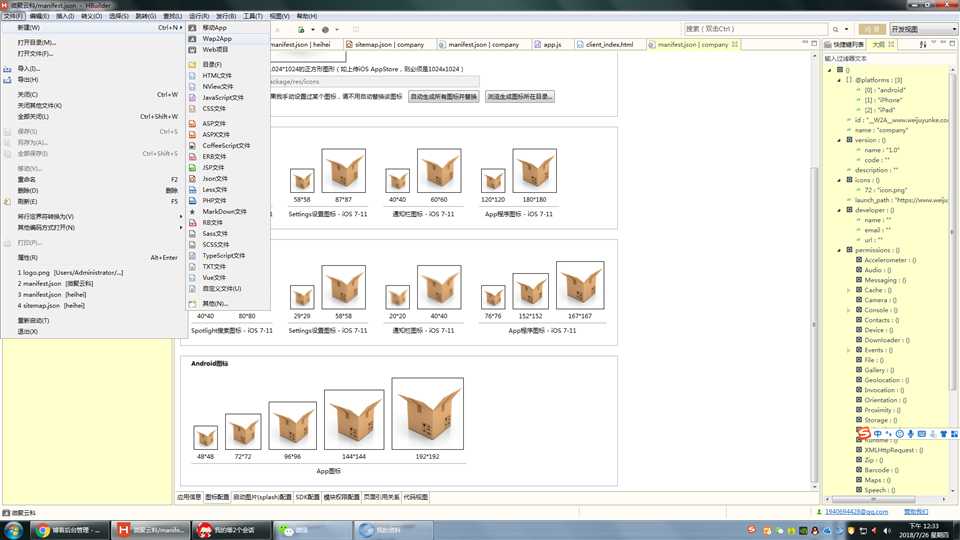Click the Windows Start button
960x540 pixels.
(x=13, y=530)
